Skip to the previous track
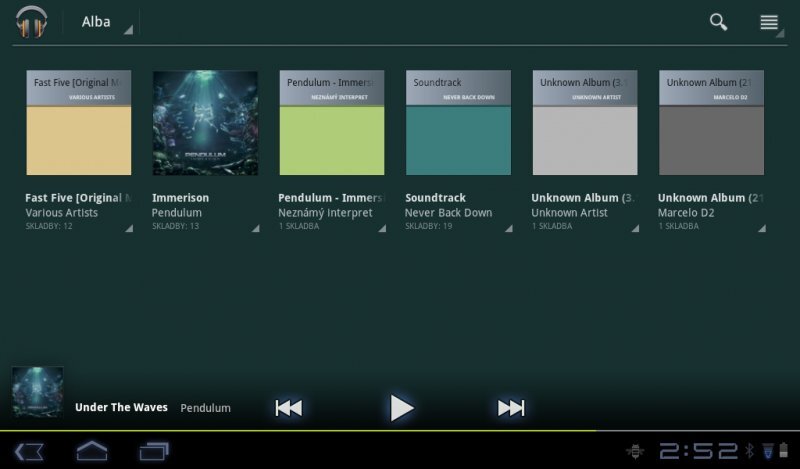The height and width of the screenshot is (469, 800). 288,407
